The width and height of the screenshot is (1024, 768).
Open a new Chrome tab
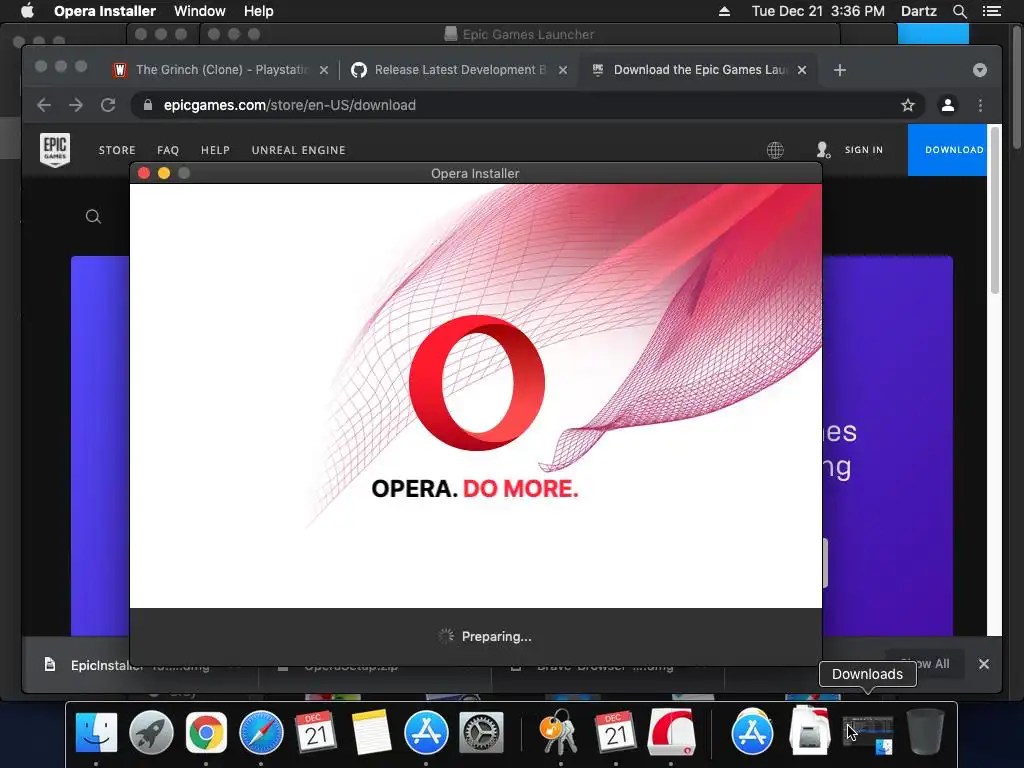pyautogui.click(x=840, y=70)
